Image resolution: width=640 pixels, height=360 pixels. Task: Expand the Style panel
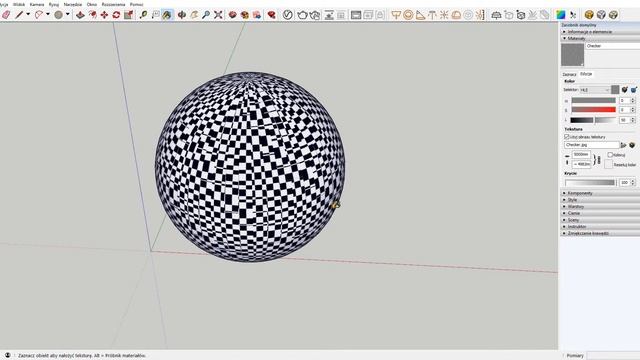coord(600,200)
